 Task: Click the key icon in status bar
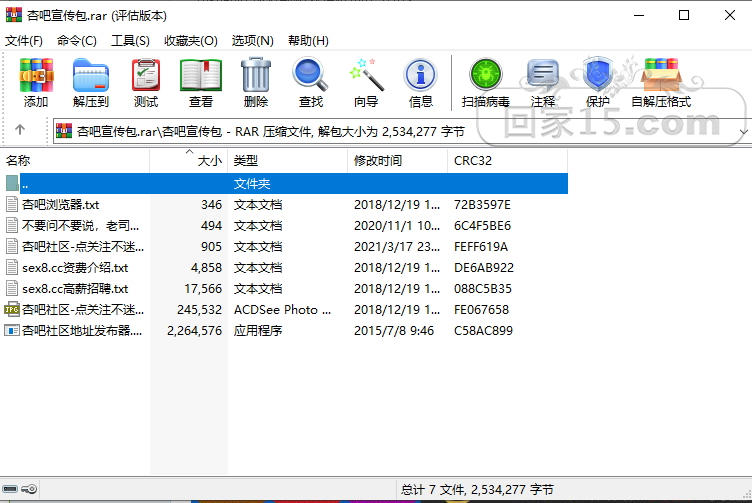tap(30, 489)
